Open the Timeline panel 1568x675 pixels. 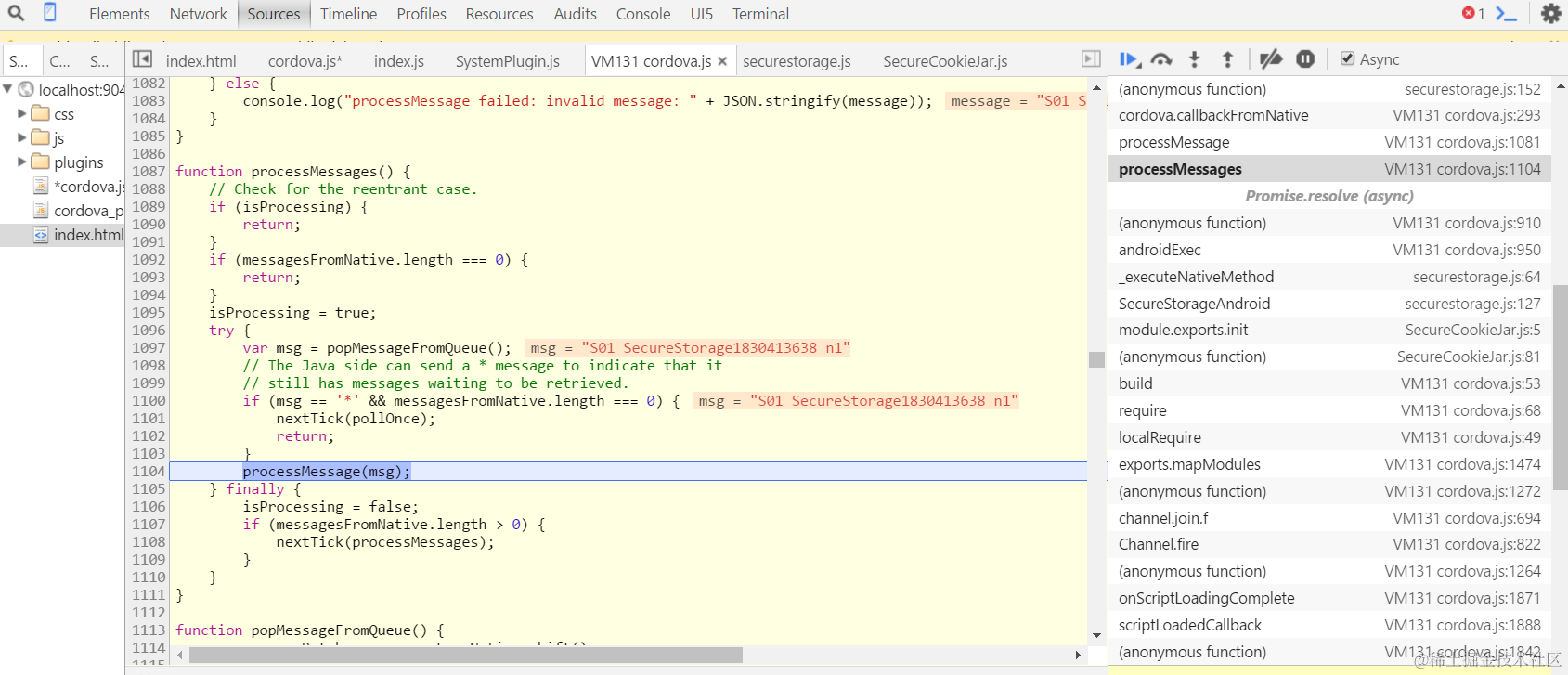click(x=348, y=14)
